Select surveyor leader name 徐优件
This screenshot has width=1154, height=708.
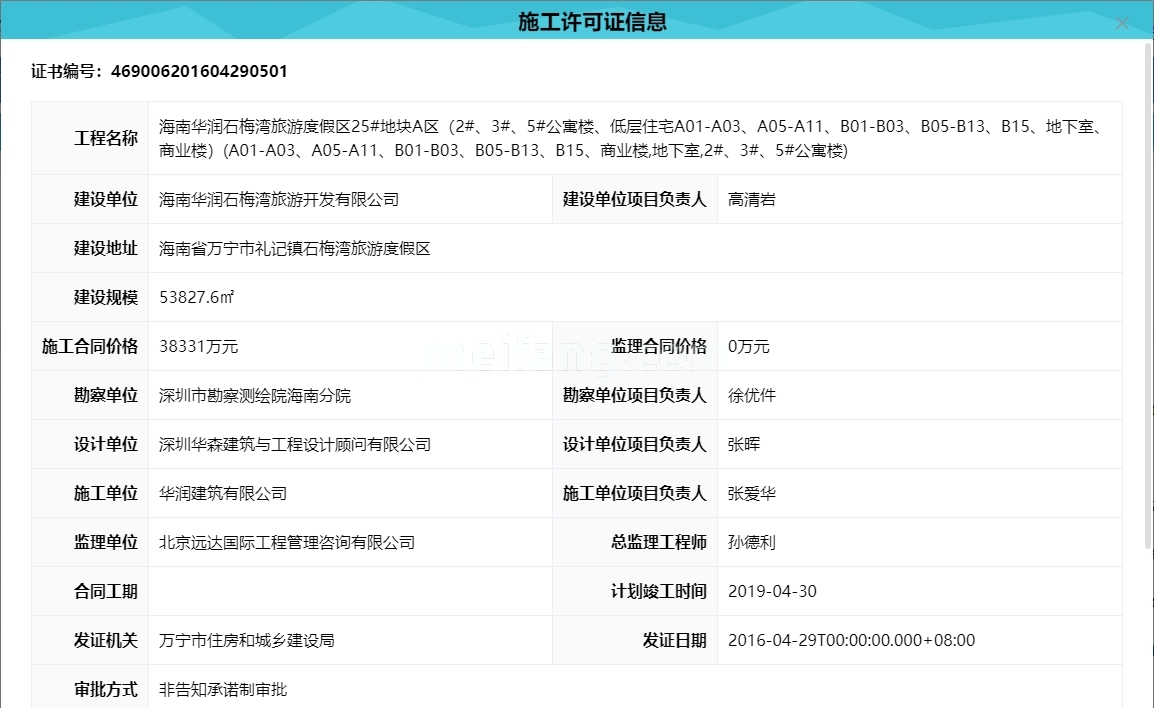click(x=750, y=395)
